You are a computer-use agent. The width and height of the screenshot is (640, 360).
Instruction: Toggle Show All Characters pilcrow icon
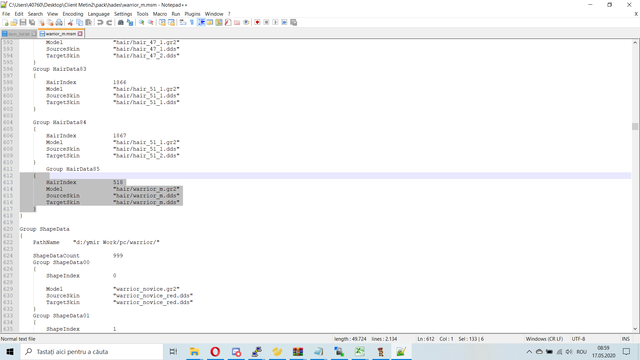click(x=192, y=22)
